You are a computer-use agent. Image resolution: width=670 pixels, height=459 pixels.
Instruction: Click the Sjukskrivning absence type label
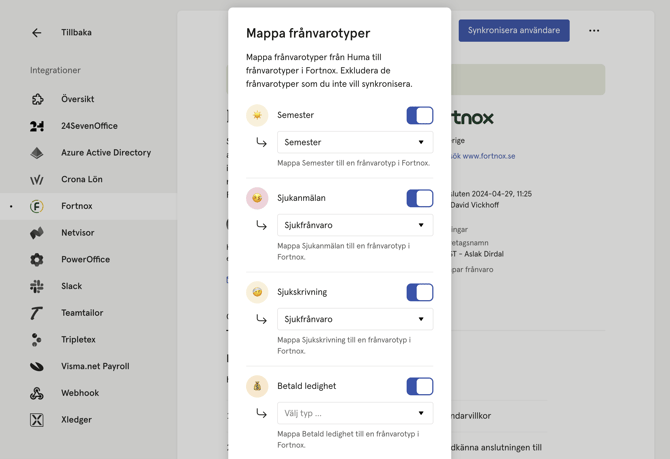302,292
